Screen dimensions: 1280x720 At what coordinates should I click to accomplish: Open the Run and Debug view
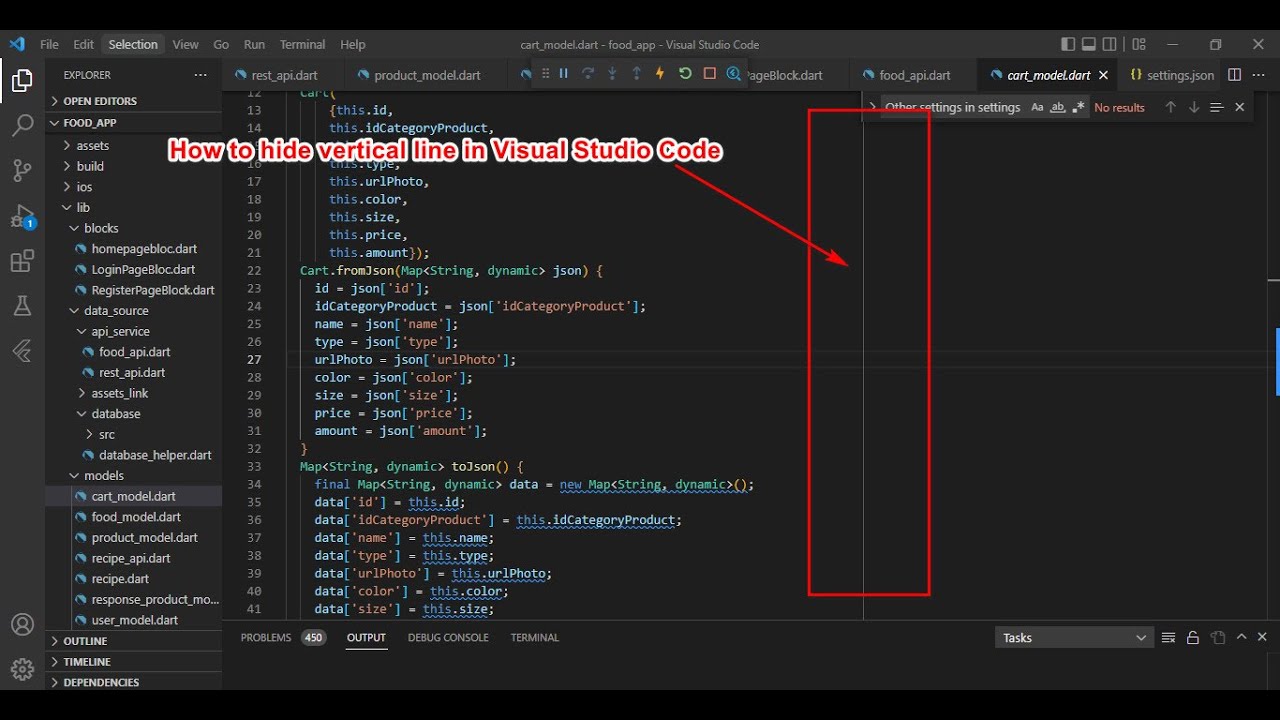click(x=22, y=216)
